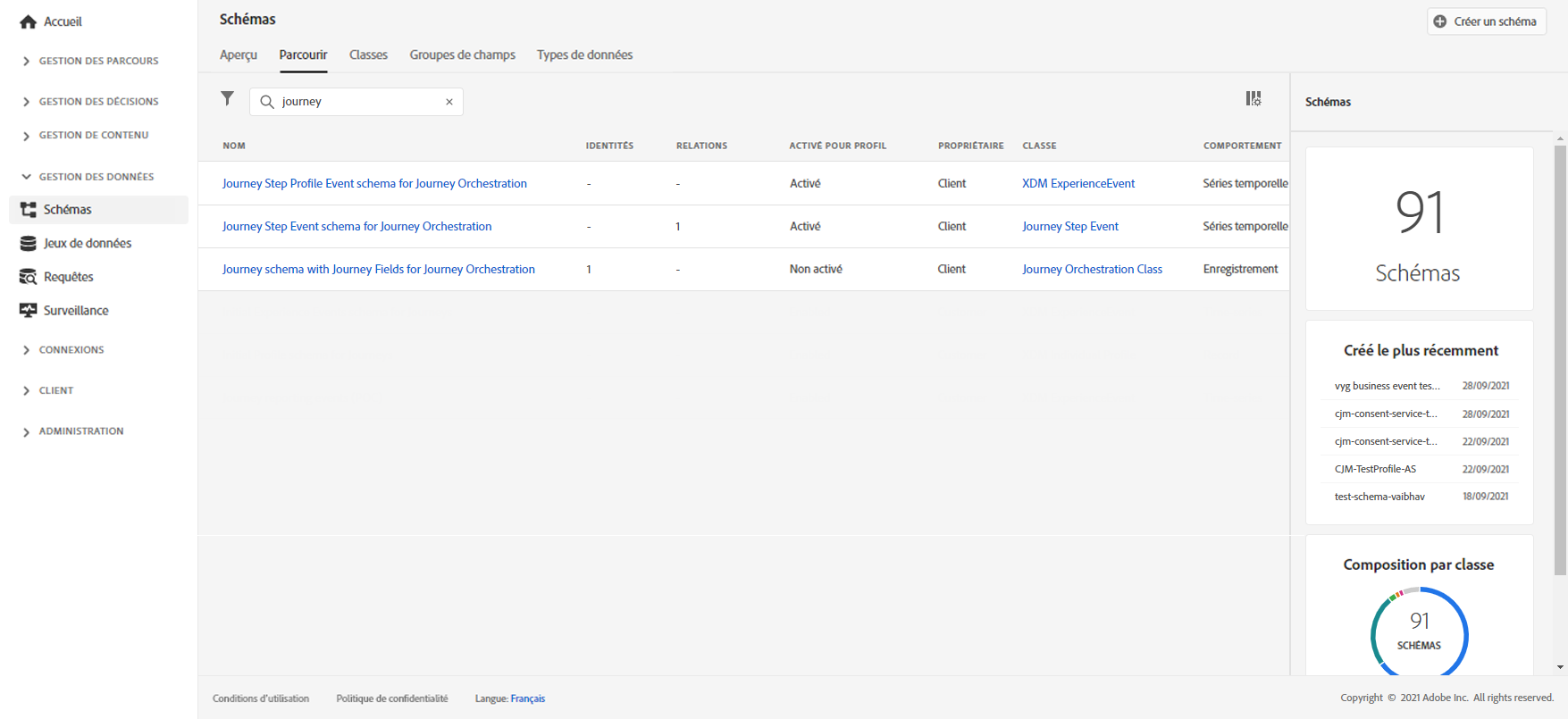Open the Journey Orchestration Class link
Image resolution: width=1568 pixels, height=719 pixels.
click(x=1092, y=270)
